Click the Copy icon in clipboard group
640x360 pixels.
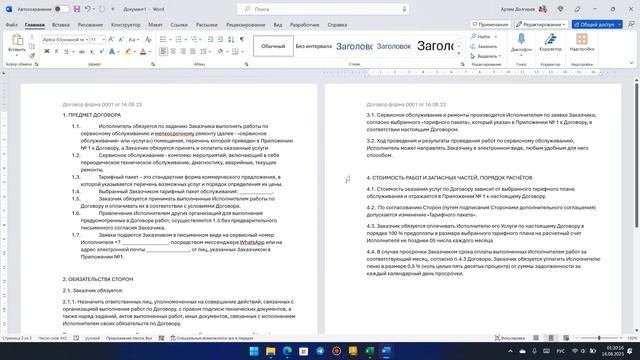32,47
